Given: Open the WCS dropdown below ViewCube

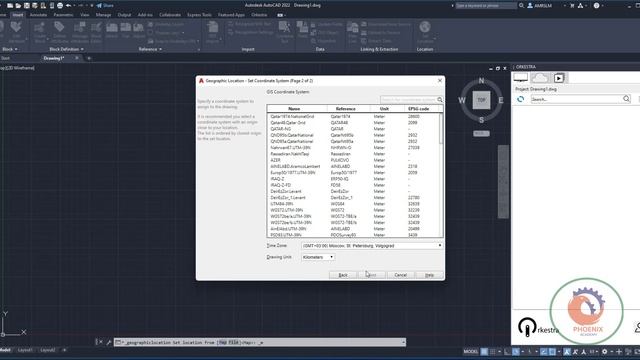Looking at the screenshot, I should [481, 133].
